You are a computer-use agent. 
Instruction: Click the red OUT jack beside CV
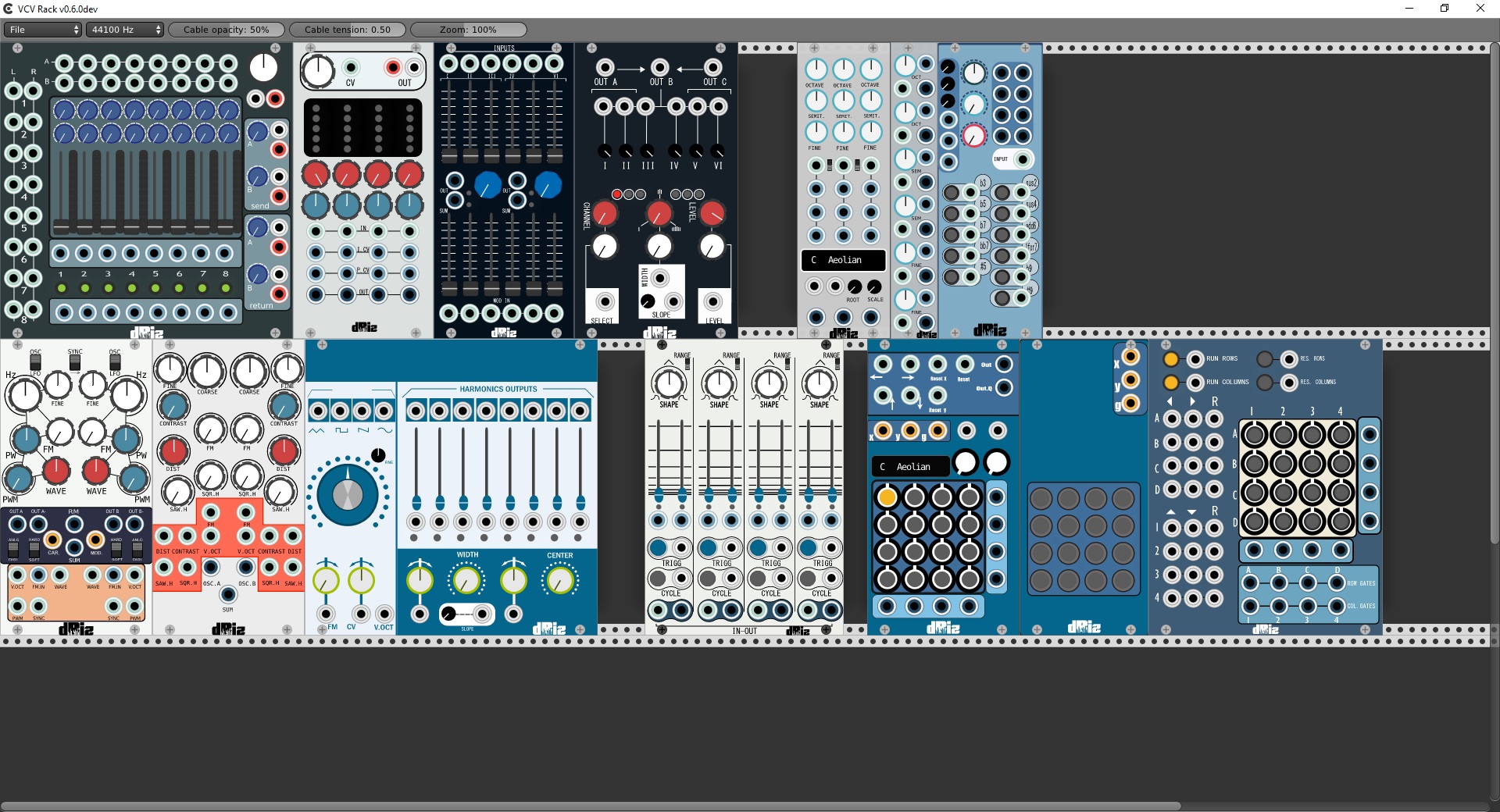393,68
